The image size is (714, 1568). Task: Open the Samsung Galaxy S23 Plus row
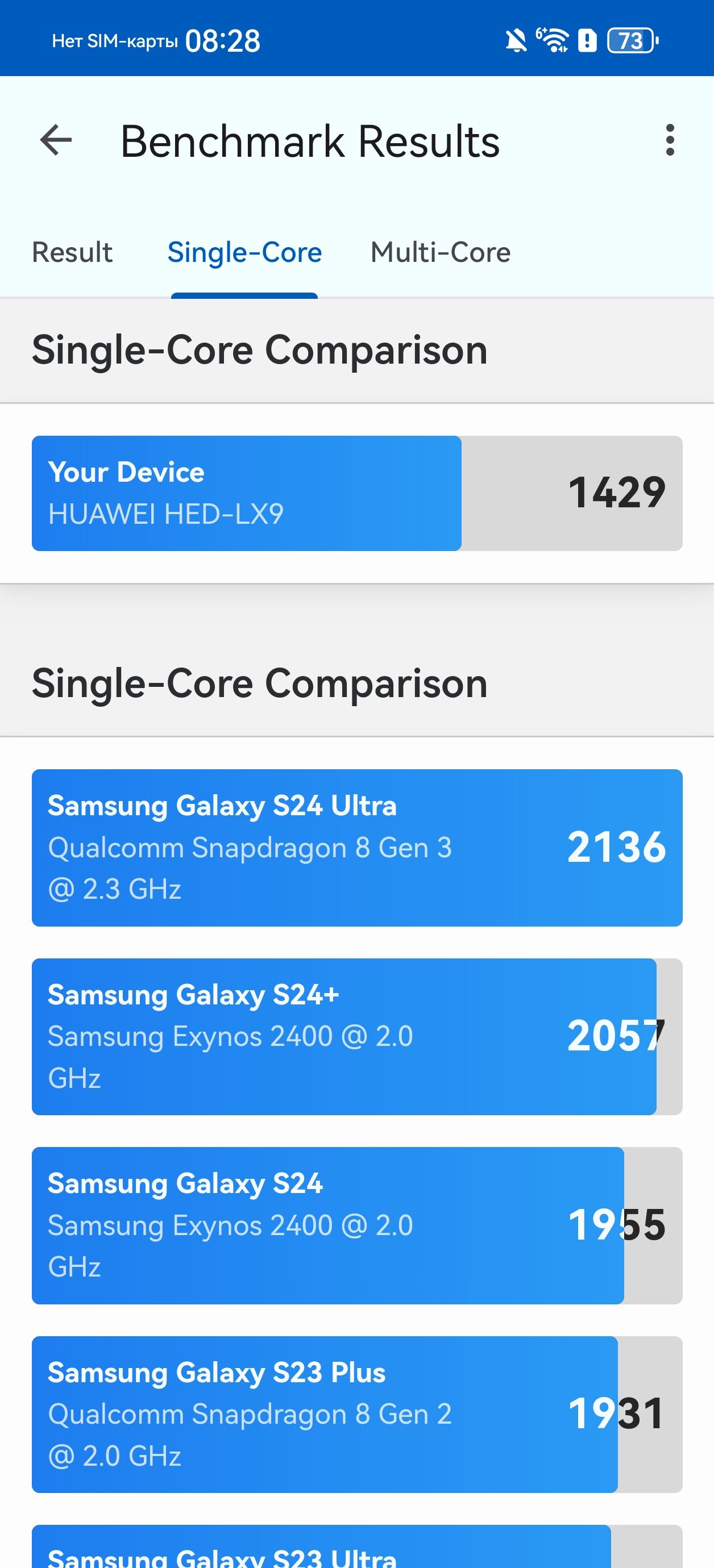click(357, 1414)
